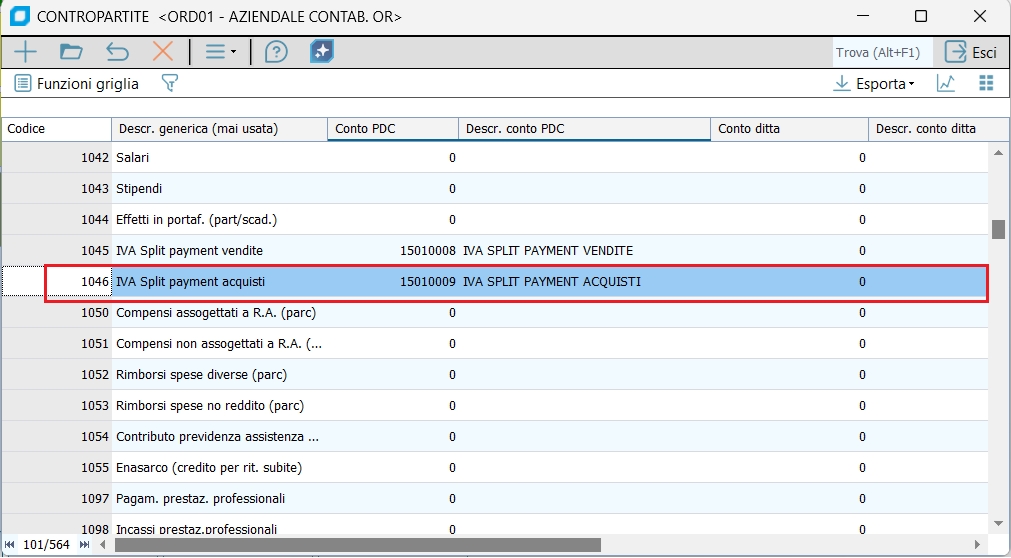
Task: Jump to first record navigation arrow
Action: coord(10,545)
